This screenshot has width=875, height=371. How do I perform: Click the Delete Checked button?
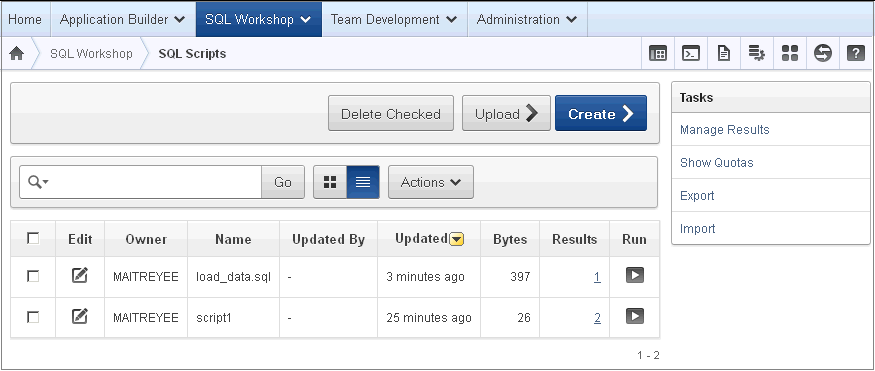[x=391, y=113]
